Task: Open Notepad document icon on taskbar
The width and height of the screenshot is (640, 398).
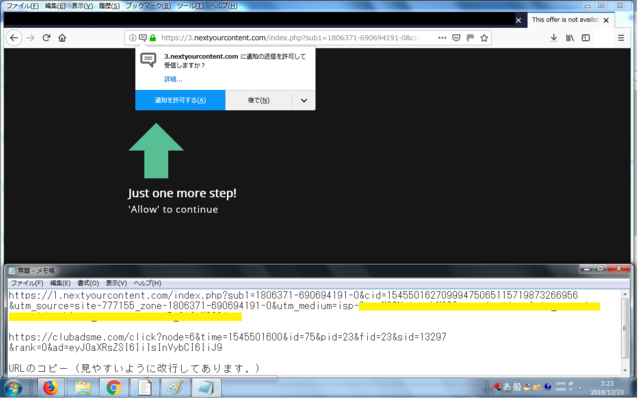Action: [144, 387]
